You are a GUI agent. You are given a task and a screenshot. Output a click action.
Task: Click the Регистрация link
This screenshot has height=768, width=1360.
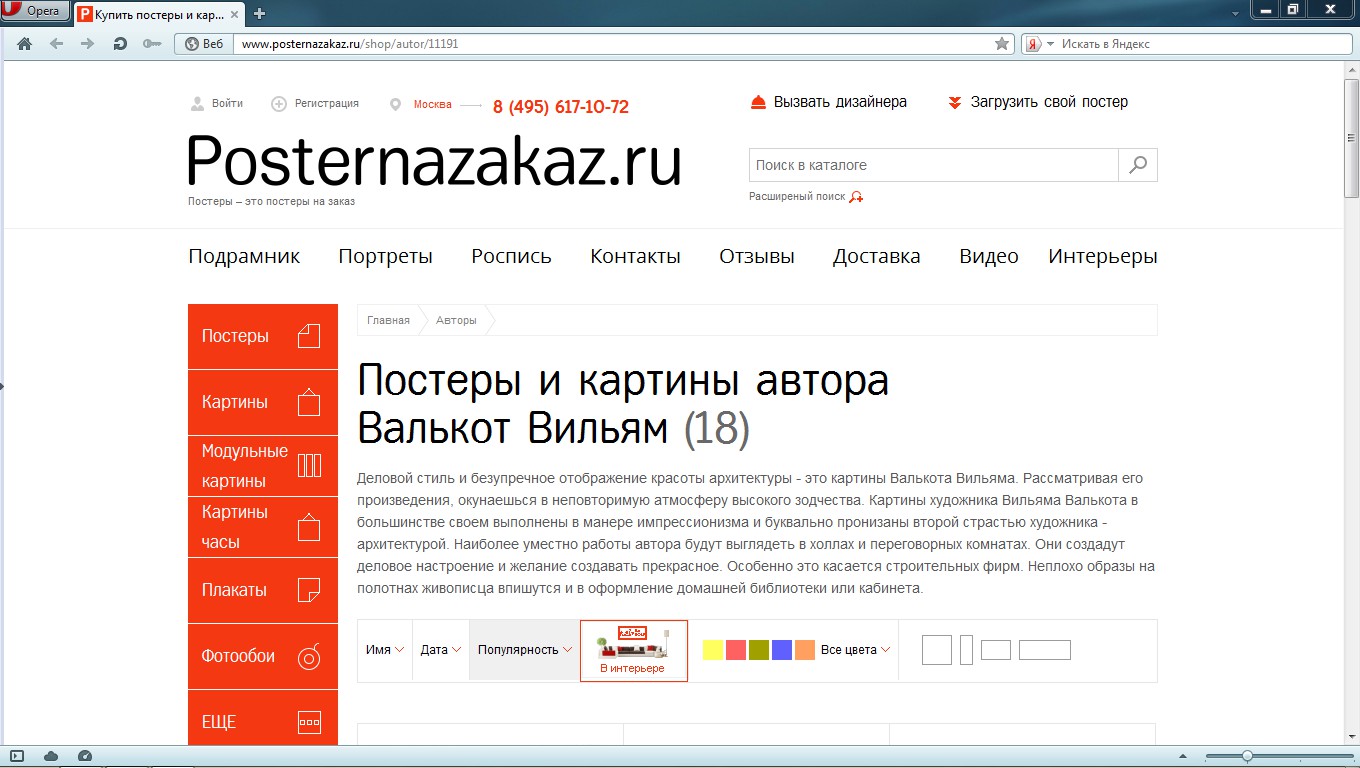(326, 104)
